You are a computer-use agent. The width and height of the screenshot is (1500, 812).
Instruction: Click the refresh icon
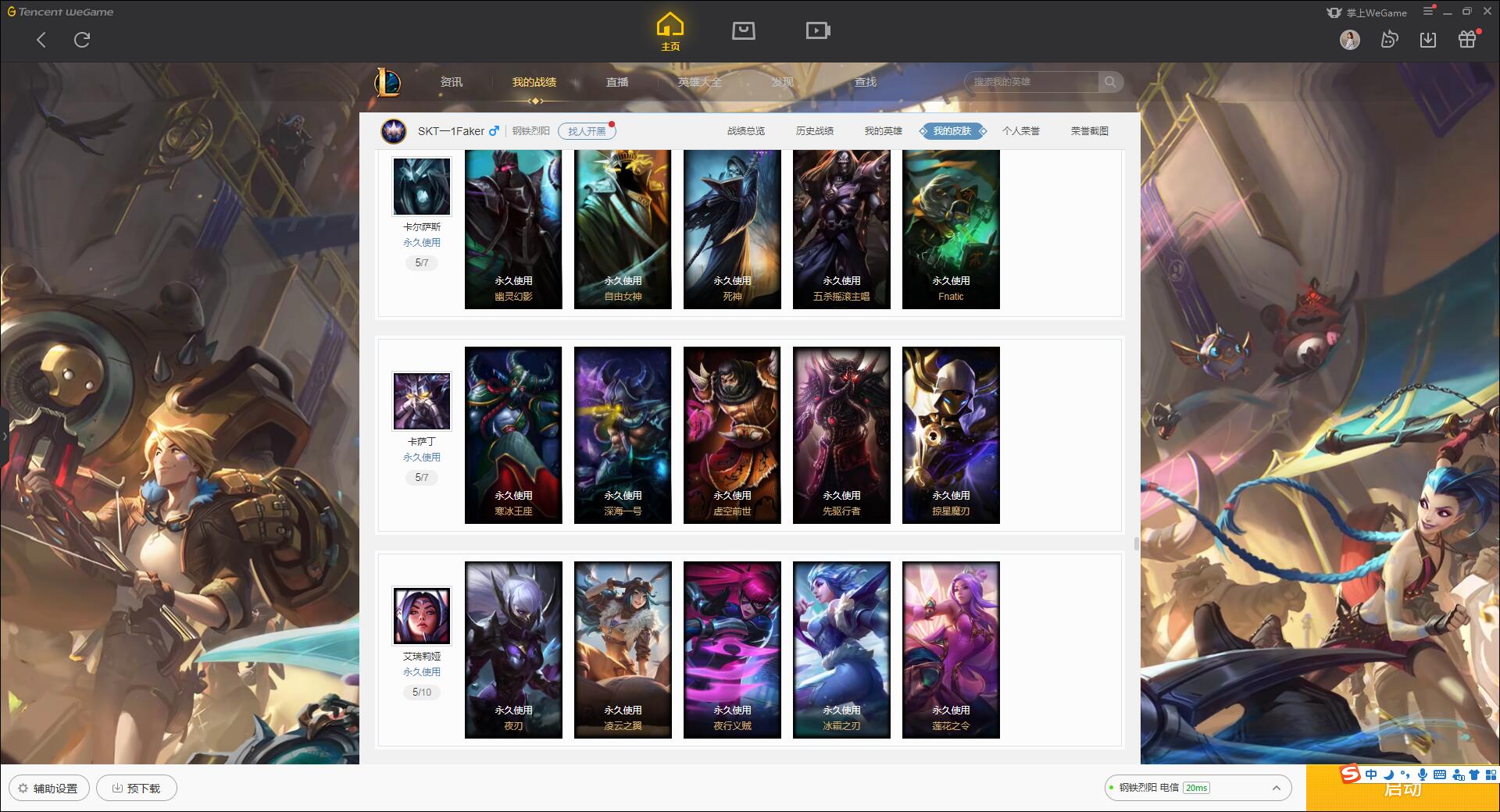coord(82,40)
